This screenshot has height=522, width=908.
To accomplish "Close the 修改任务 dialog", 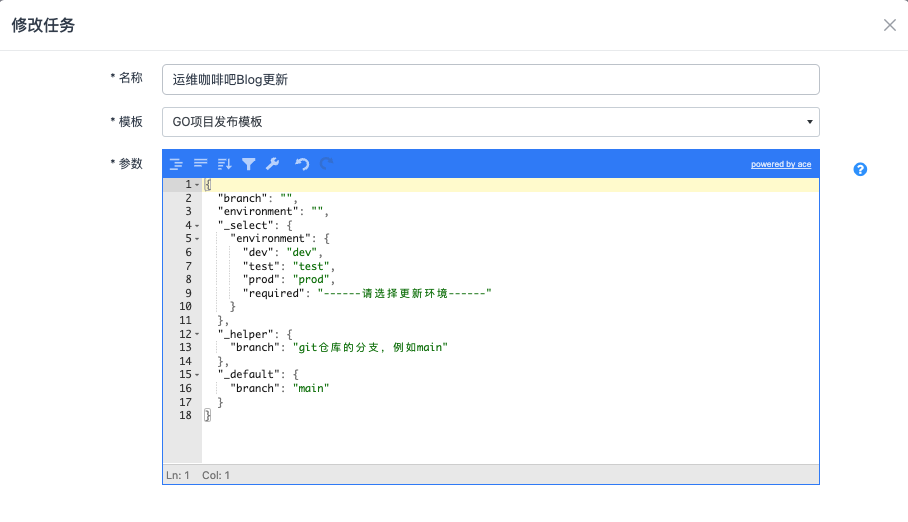I will 889,25.
